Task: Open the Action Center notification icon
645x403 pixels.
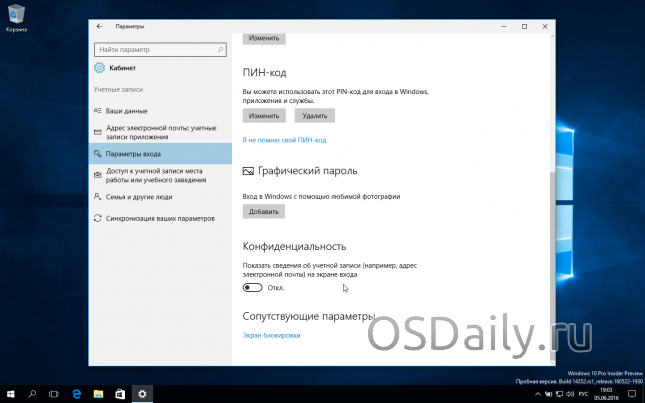Action: click(632, 394)
